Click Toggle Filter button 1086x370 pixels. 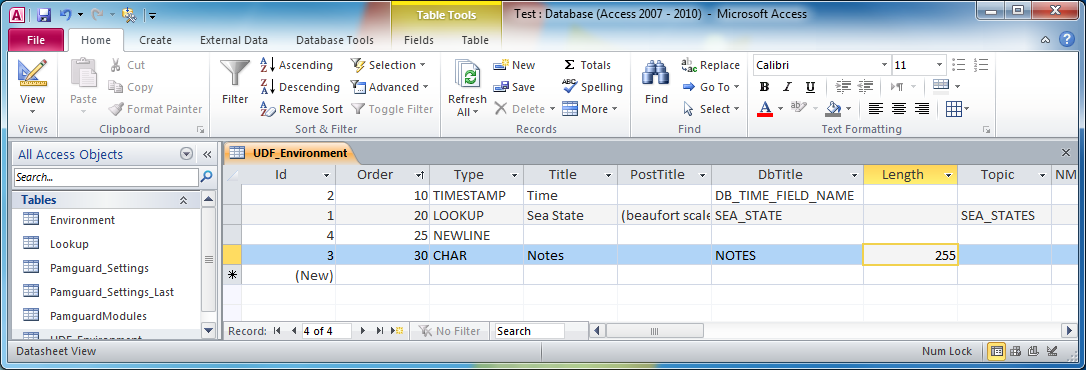tap(392, 109)
